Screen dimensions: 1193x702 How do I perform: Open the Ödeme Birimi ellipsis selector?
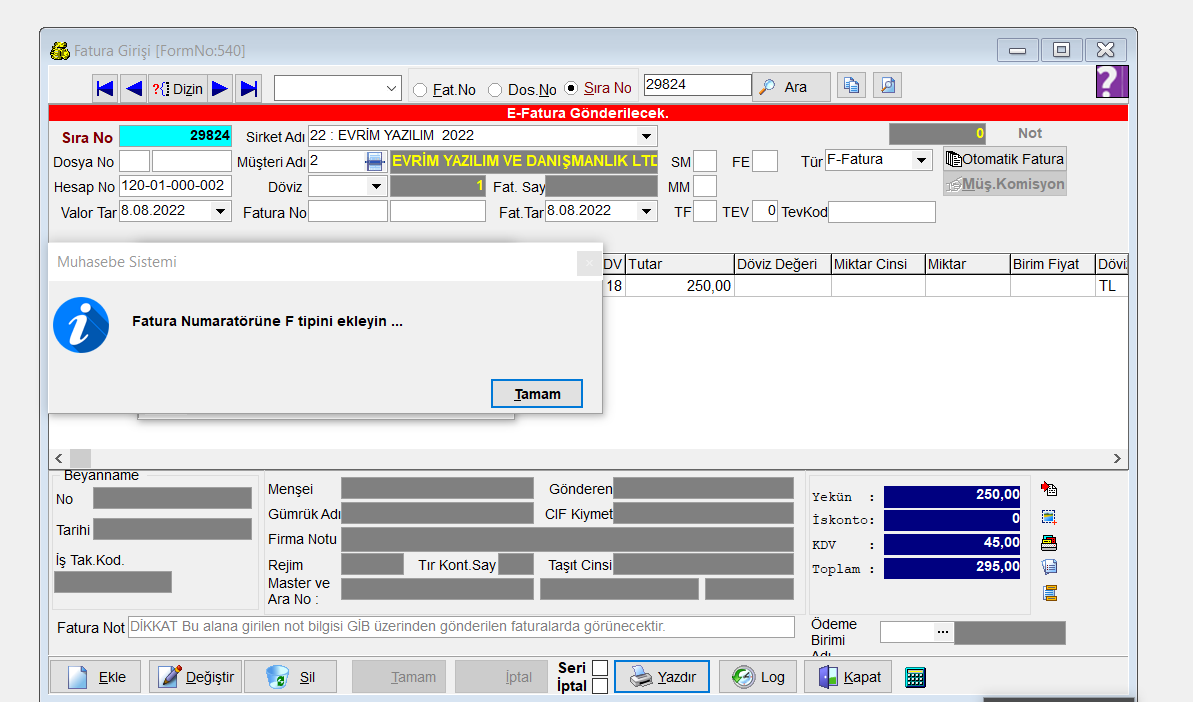943,632
